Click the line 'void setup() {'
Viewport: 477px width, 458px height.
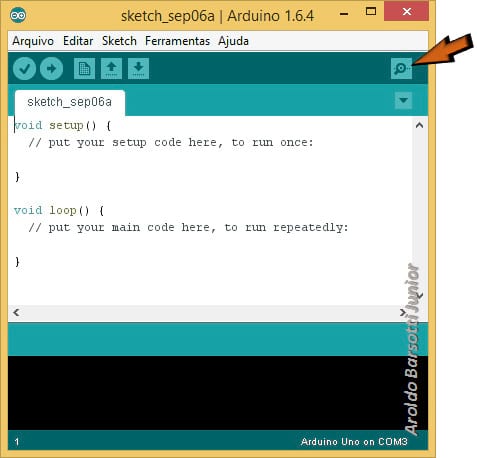62,125
